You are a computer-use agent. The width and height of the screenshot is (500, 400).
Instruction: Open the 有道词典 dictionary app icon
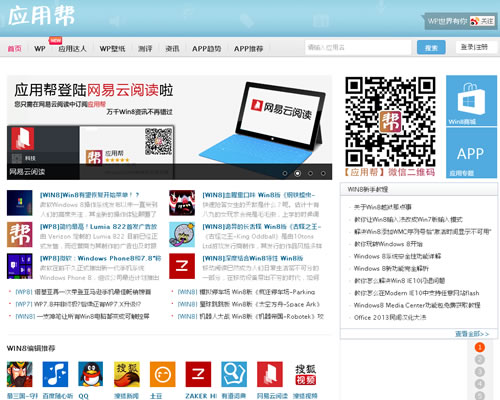click(234, 374)
